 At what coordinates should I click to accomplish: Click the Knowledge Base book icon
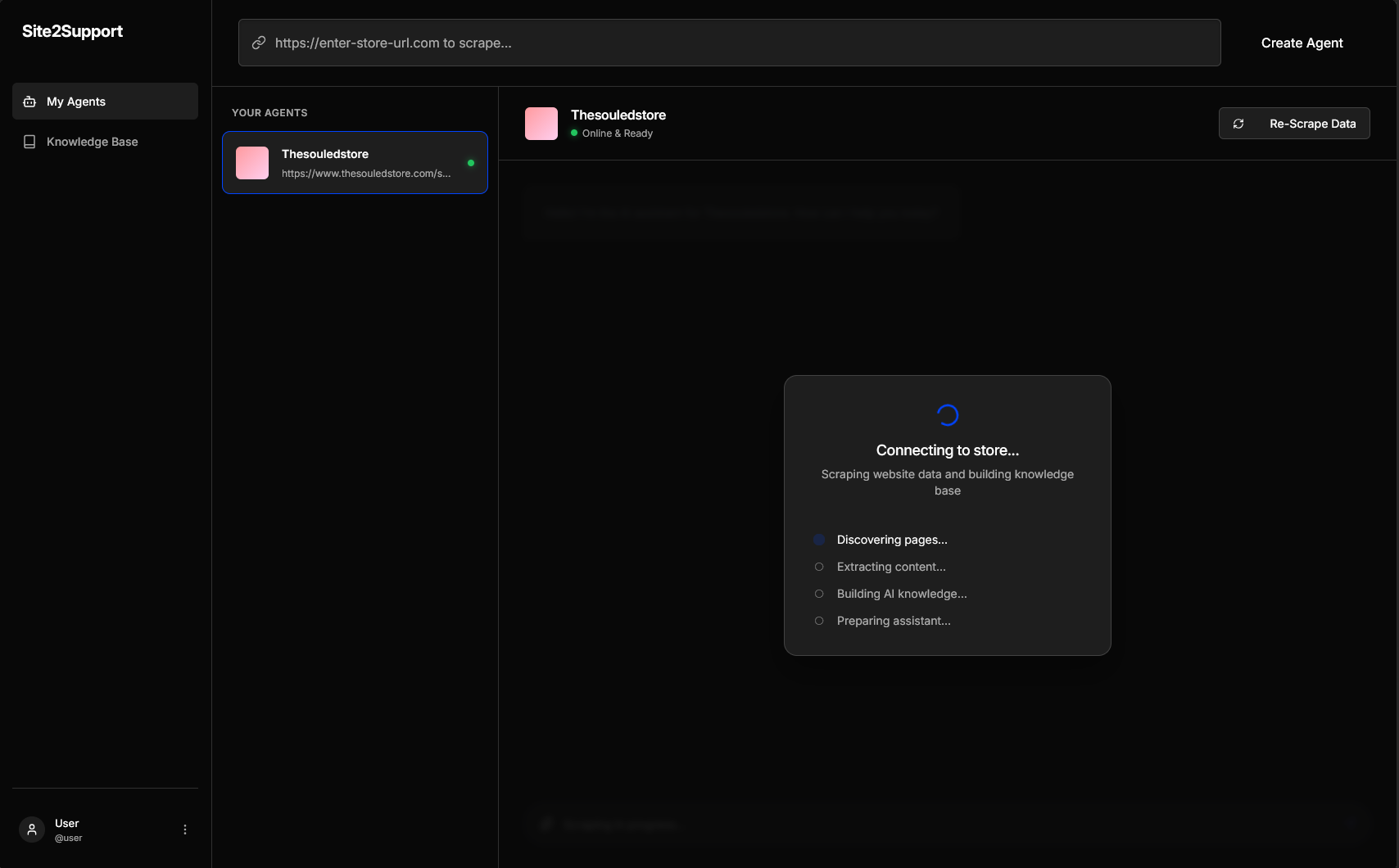(x=29, y=141)
